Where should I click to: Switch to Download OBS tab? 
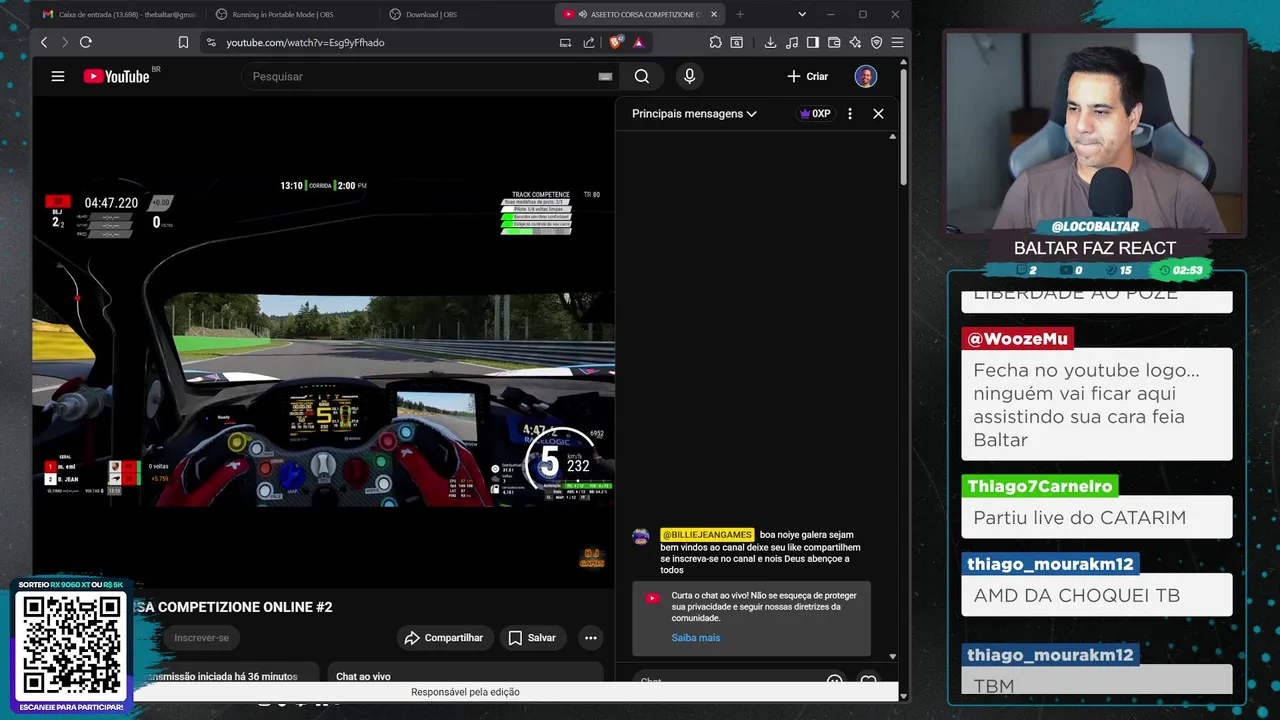(466, 14)
